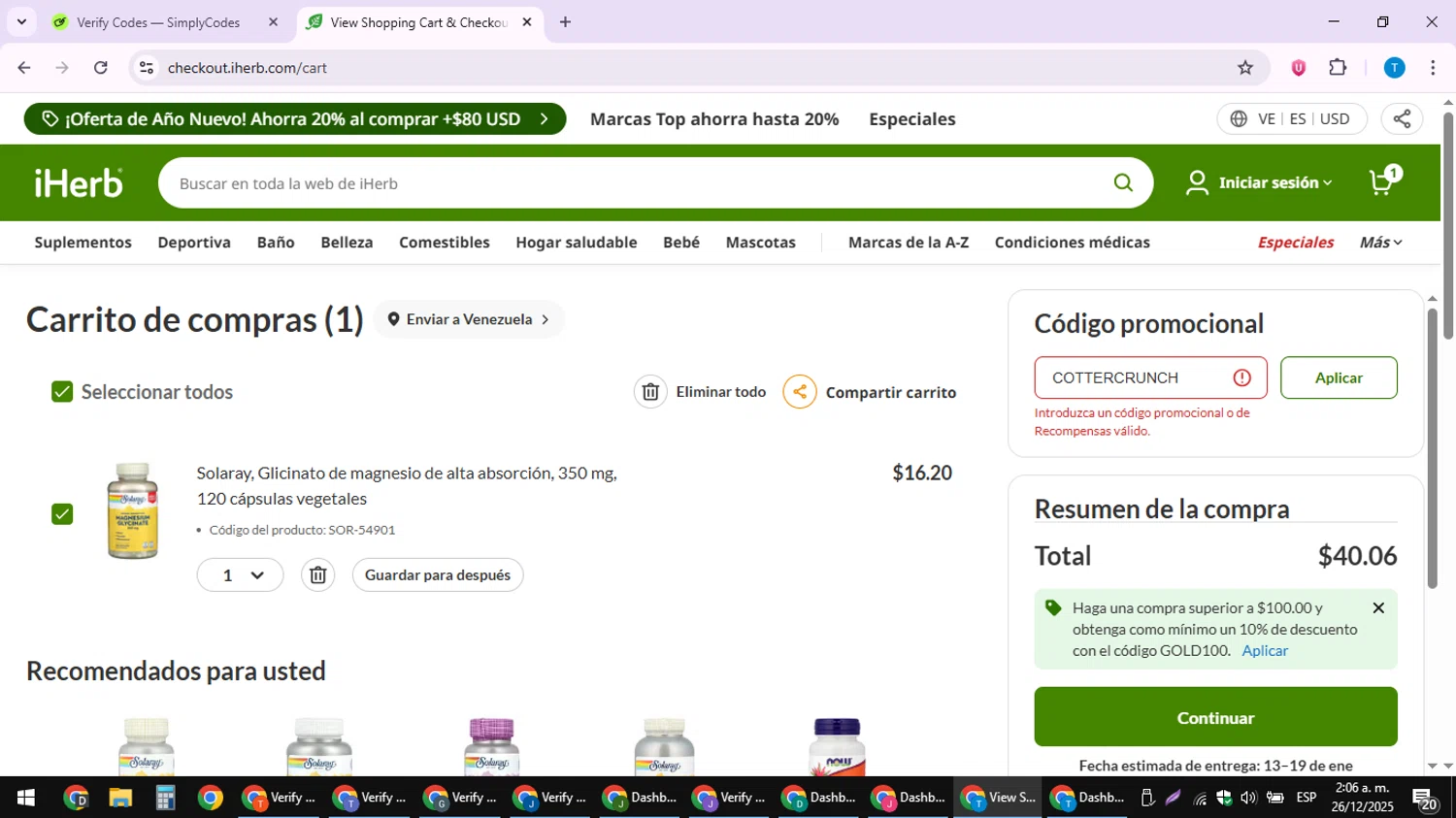Image resolution: width=1456 pixels, height=818 pixels.
Task: Open the Hogar saludable menu
Action: (577, 242)
